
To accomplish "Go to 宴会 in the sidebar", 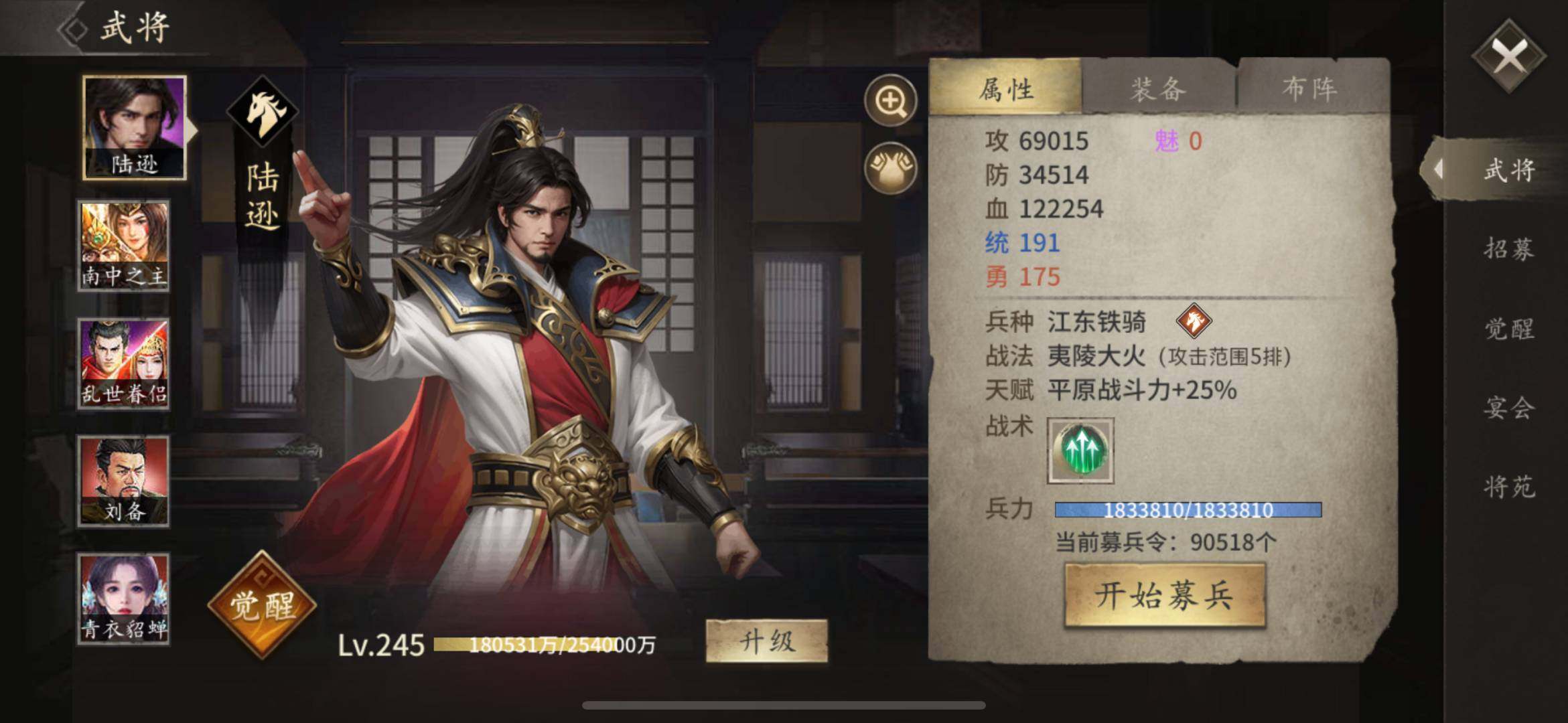I will (x=1509, y=407).
